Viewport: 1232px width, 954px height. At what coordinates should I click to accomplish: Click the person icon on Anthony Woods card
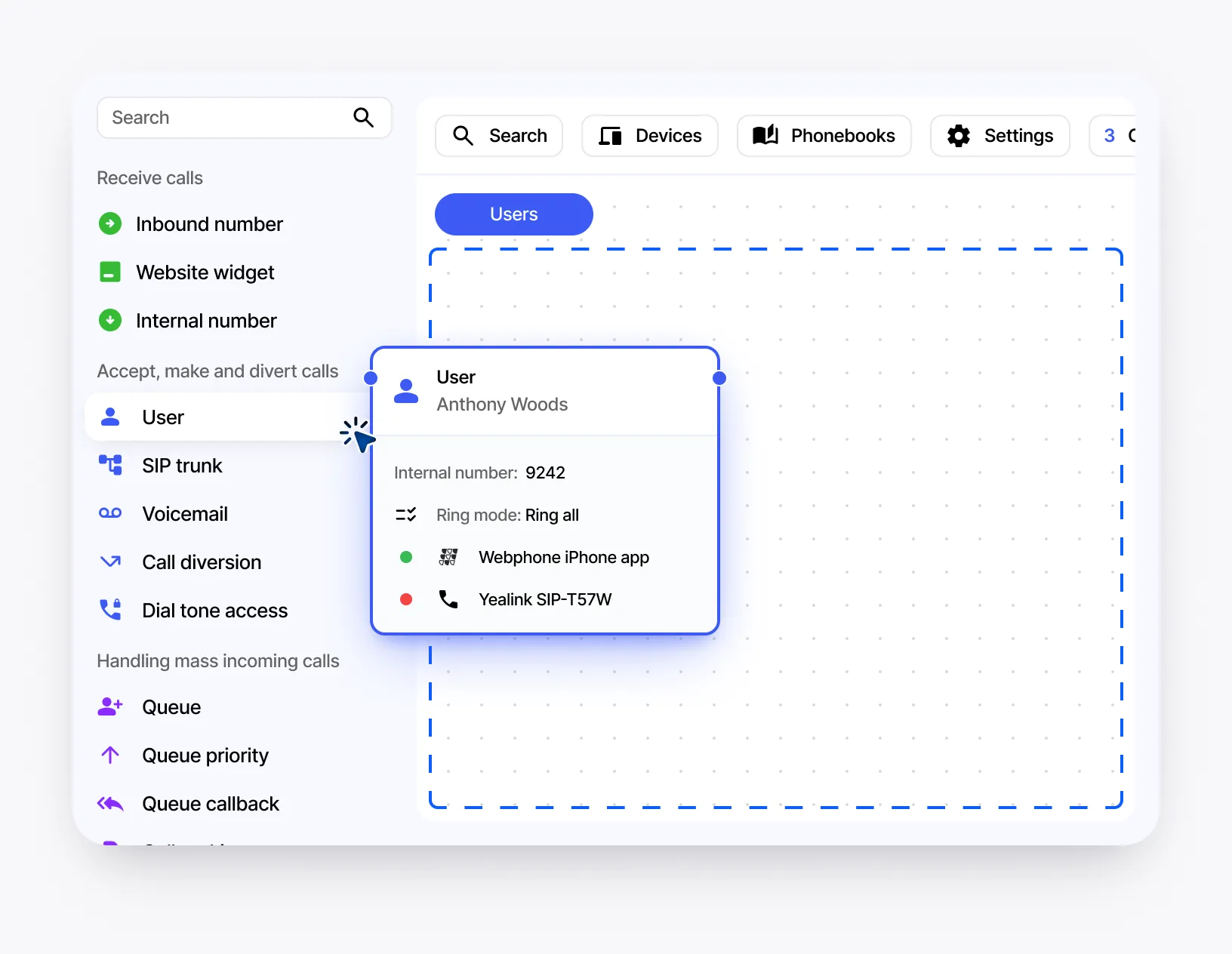pyautogui.click(x=406, y=391)
